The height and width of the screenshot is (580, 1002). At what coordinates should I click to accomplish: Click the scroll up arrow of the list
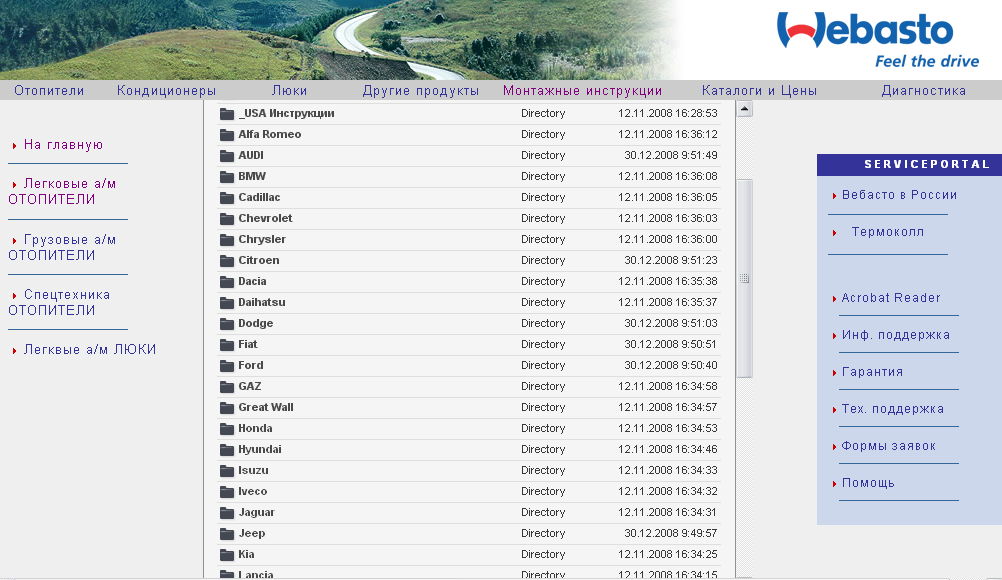(744, 109)
